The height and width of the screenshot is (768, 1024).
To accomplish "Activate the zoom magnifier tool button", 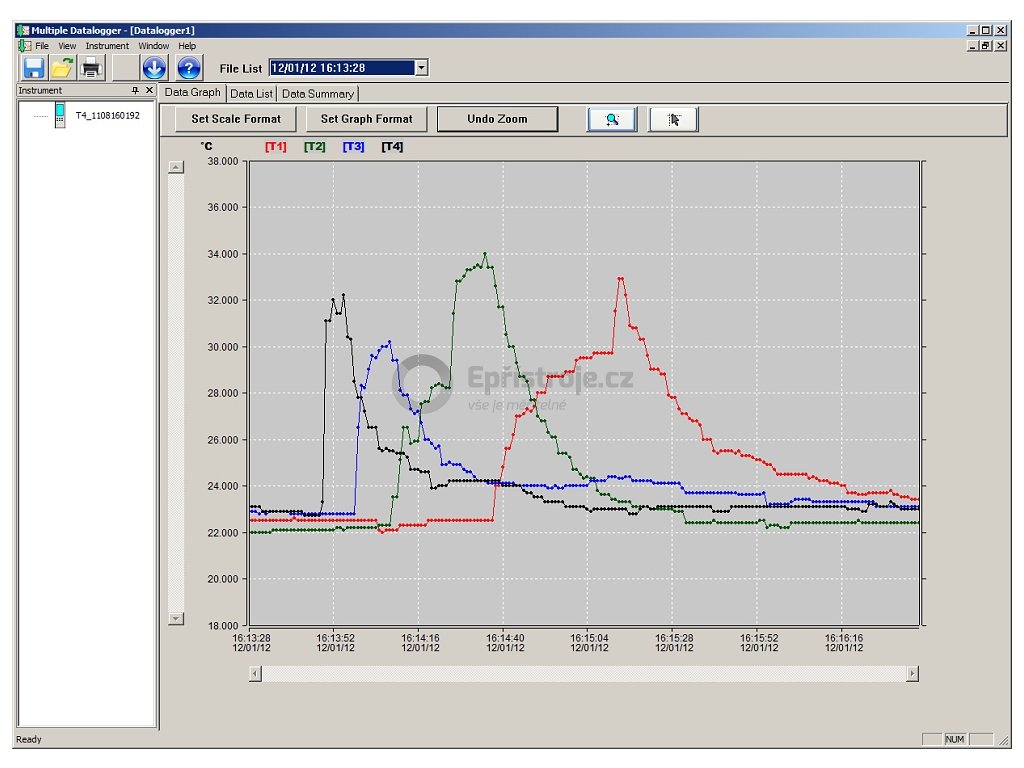I will click(x=611, y=119).
